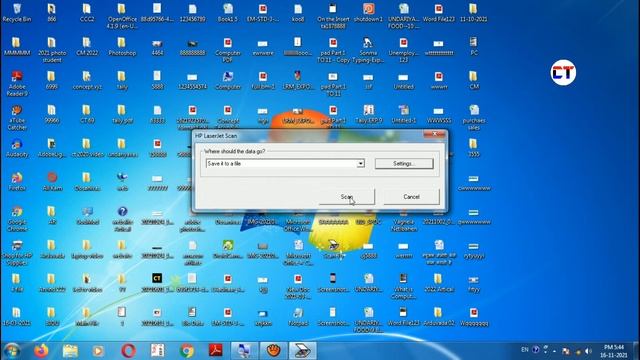Select the 'Word File123' icon in the top row
Screen dimensions: 640x360
[438, 12]
